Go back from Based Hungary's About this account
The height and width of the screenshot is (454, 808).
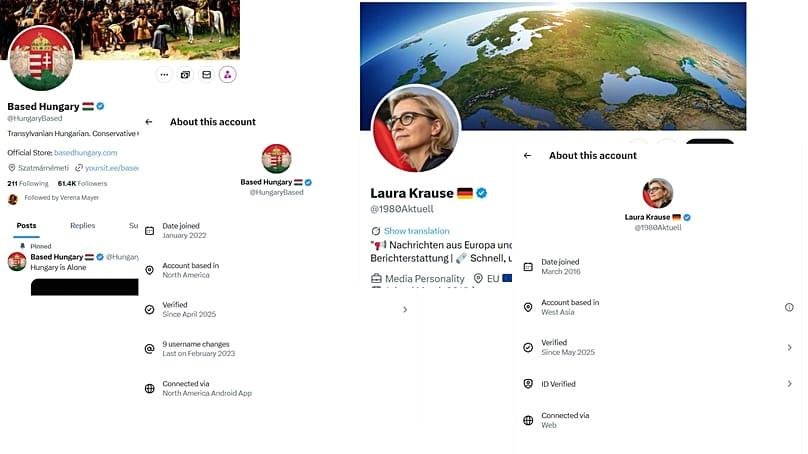(149, 122)
